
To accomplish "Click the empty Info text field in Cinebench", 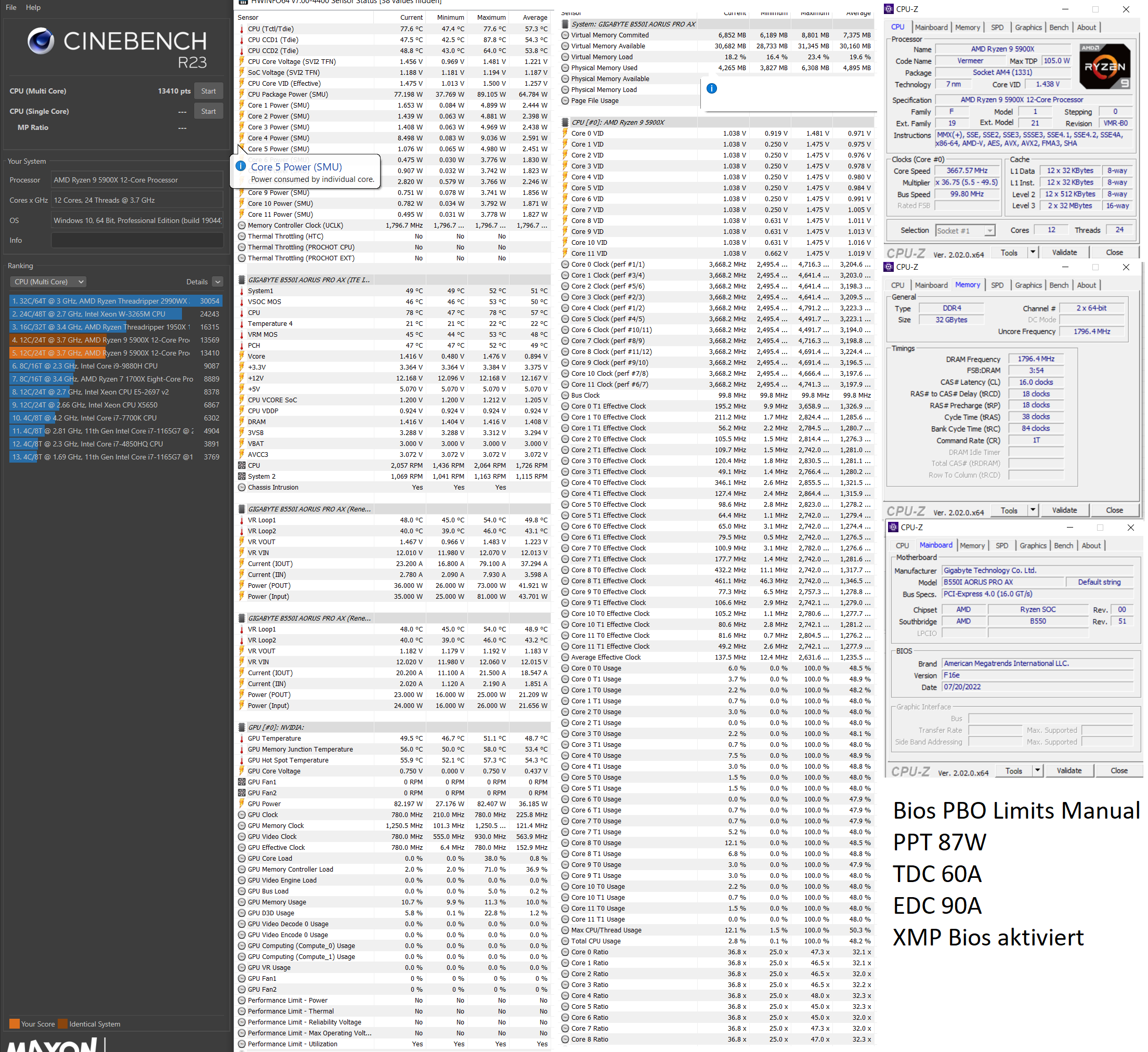I will [137, 240].
